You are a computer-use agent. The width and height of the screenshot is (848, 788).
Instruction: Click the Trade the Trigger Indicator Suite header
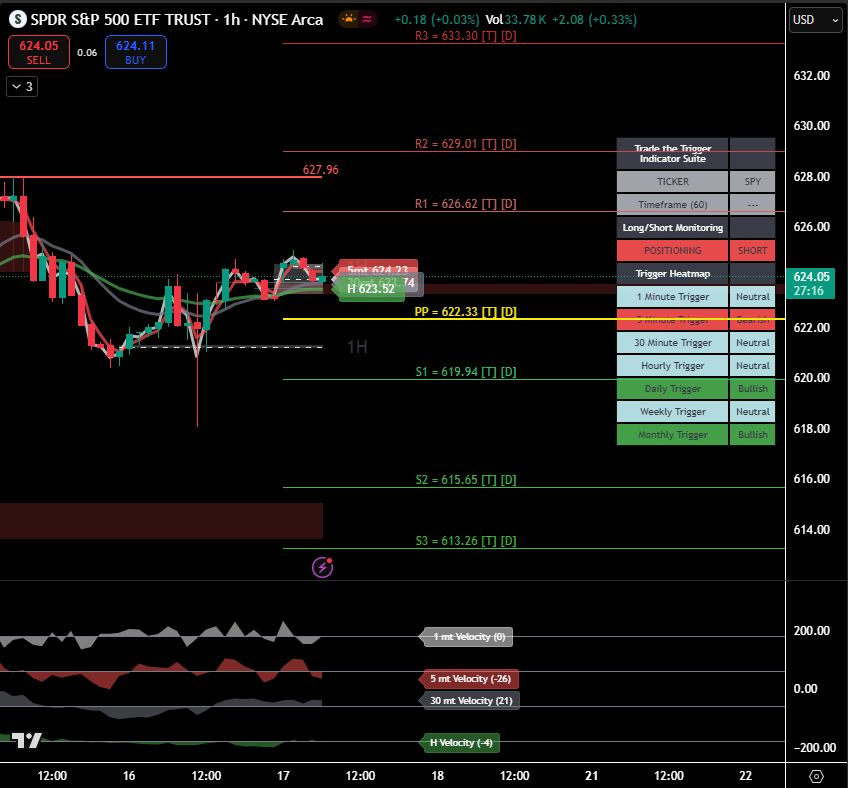pos(673,154)
